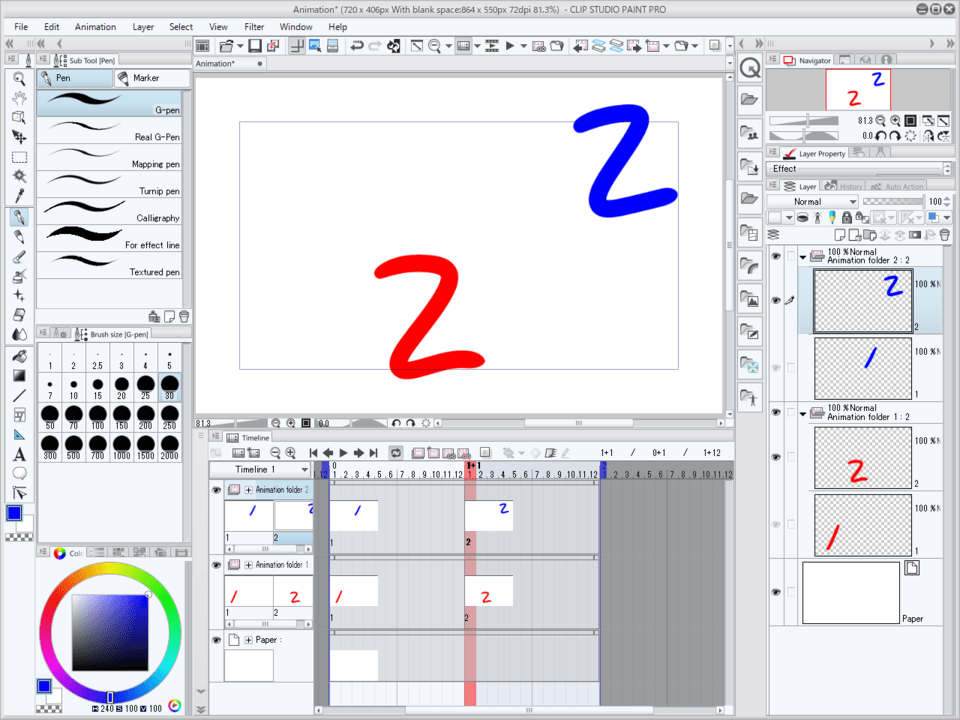Click the blue main color swatch
Viewport: 960px width, 720px height.
(14, 513)
